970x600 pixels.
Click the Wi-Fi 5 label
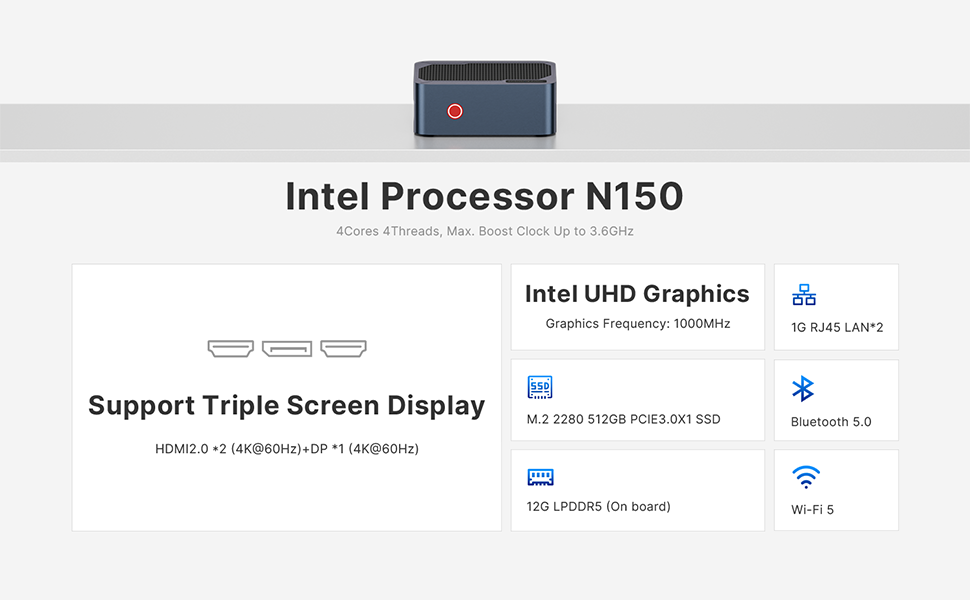[812, 510]
